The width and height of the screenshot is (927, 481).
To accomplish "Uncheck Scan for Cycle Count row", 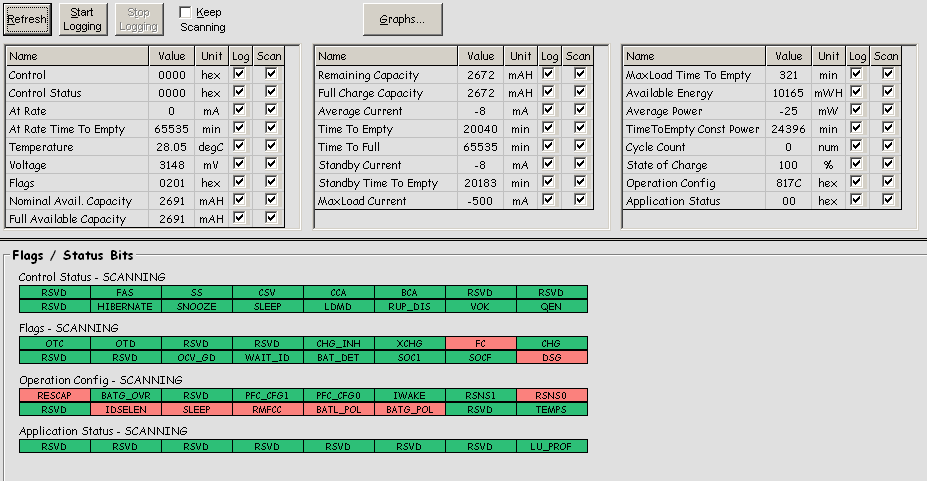I will coord(888,146).
